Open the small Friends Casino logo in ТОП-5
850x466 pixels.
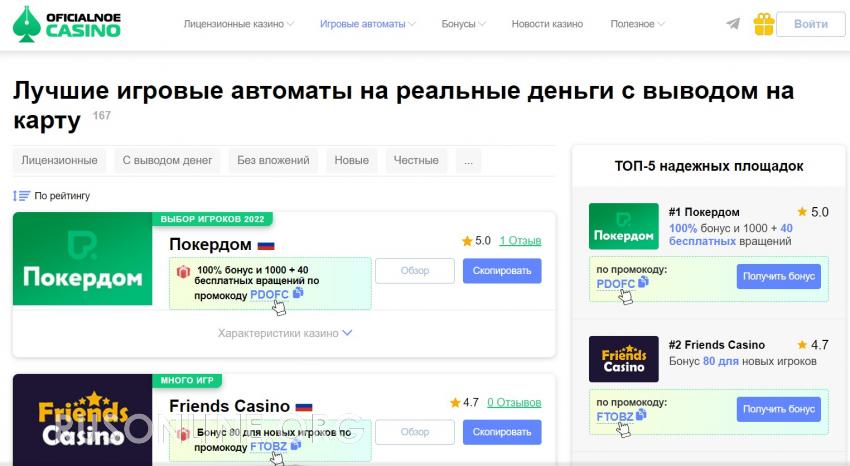pyautogui.click(x=623, y=359)
